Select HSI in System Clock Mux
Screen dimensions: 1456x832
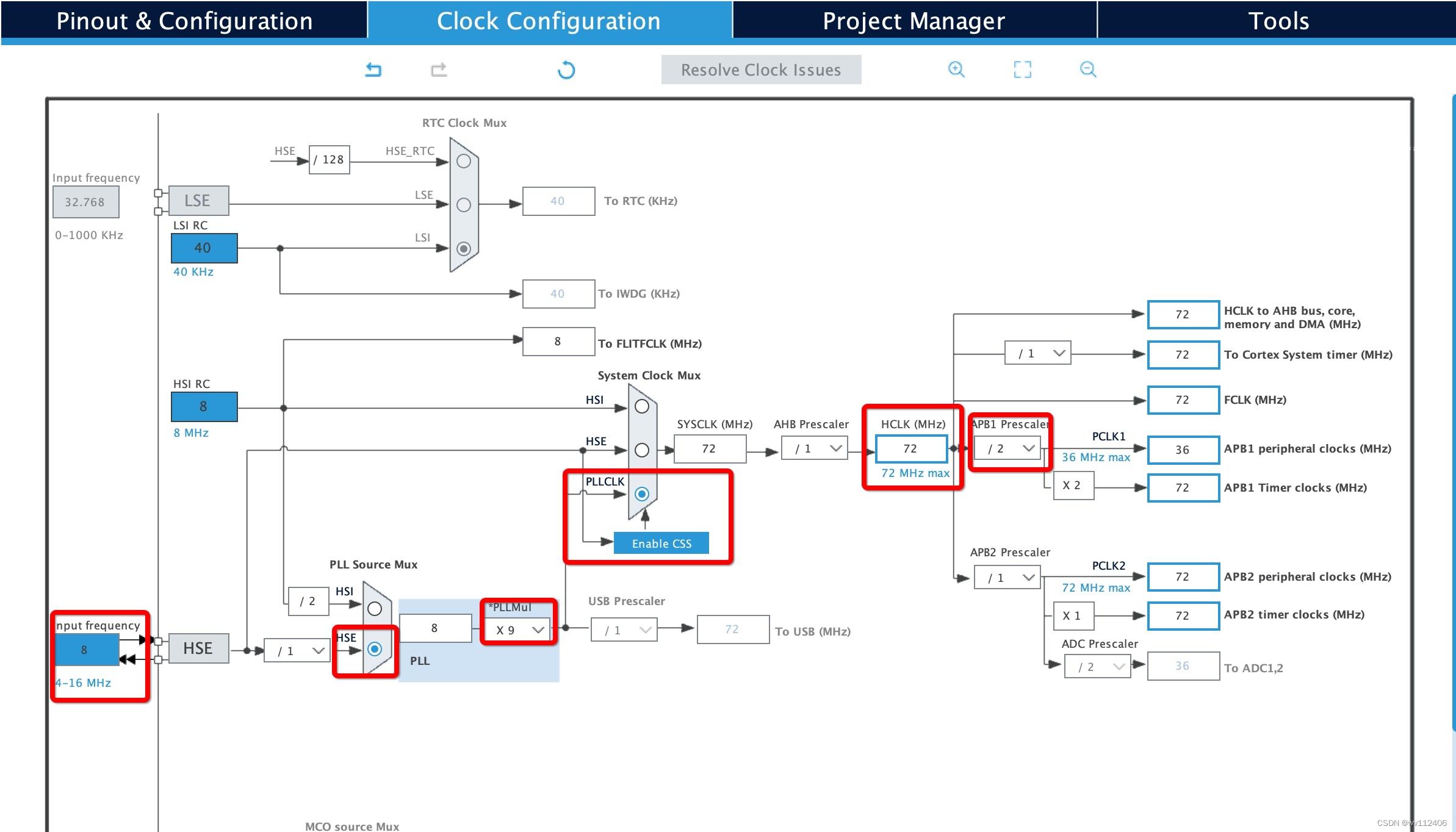(641, 406)
